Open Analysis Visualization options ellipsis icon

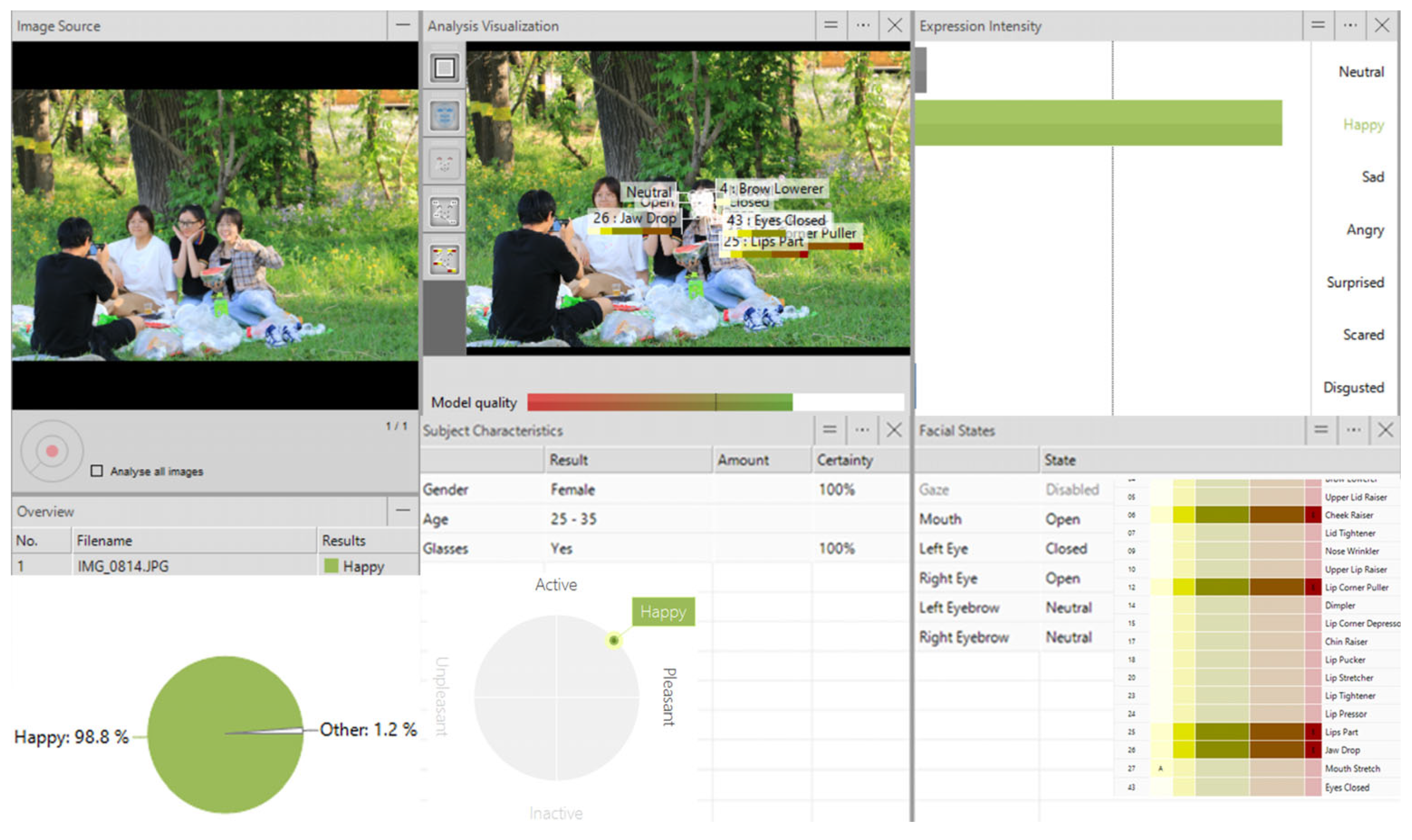862,25
